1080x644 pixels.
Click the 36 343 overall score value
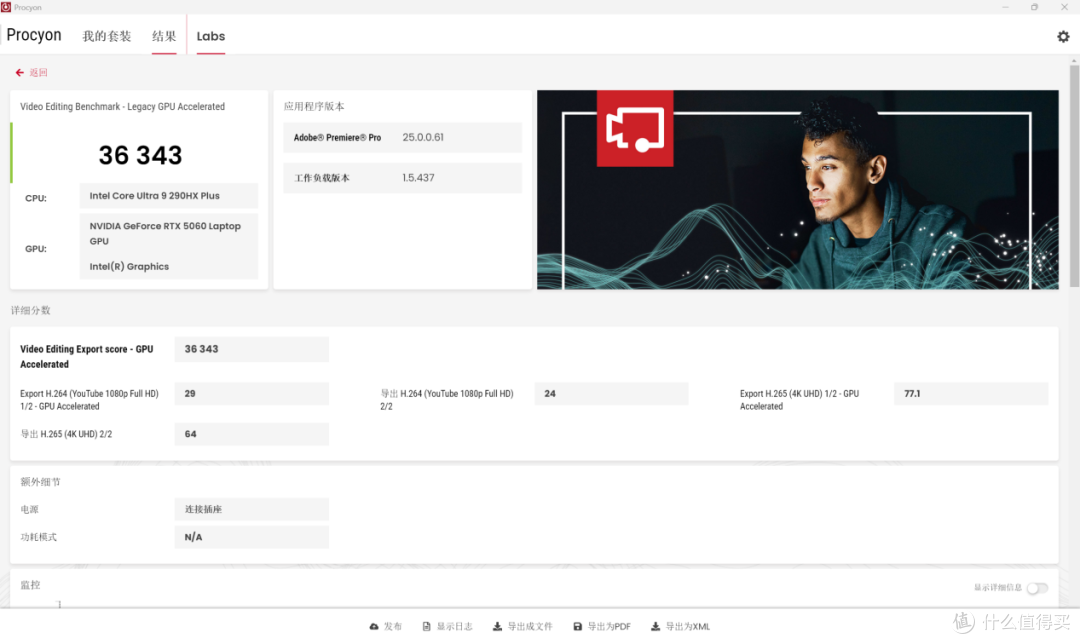[x=141, y=155]
